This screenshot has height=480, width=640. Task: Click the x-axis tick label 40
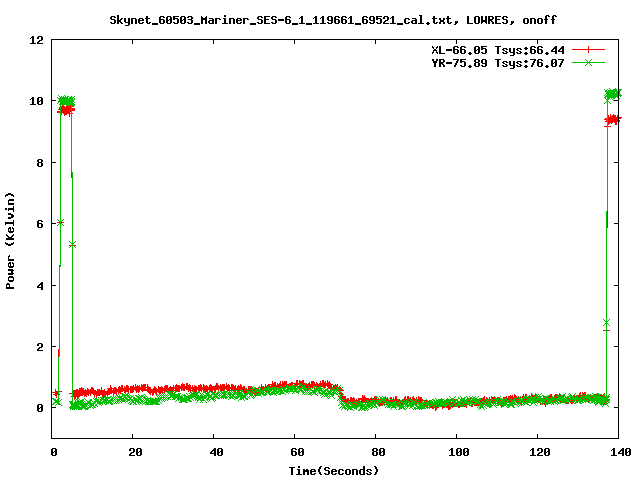(x=216, y=452)
